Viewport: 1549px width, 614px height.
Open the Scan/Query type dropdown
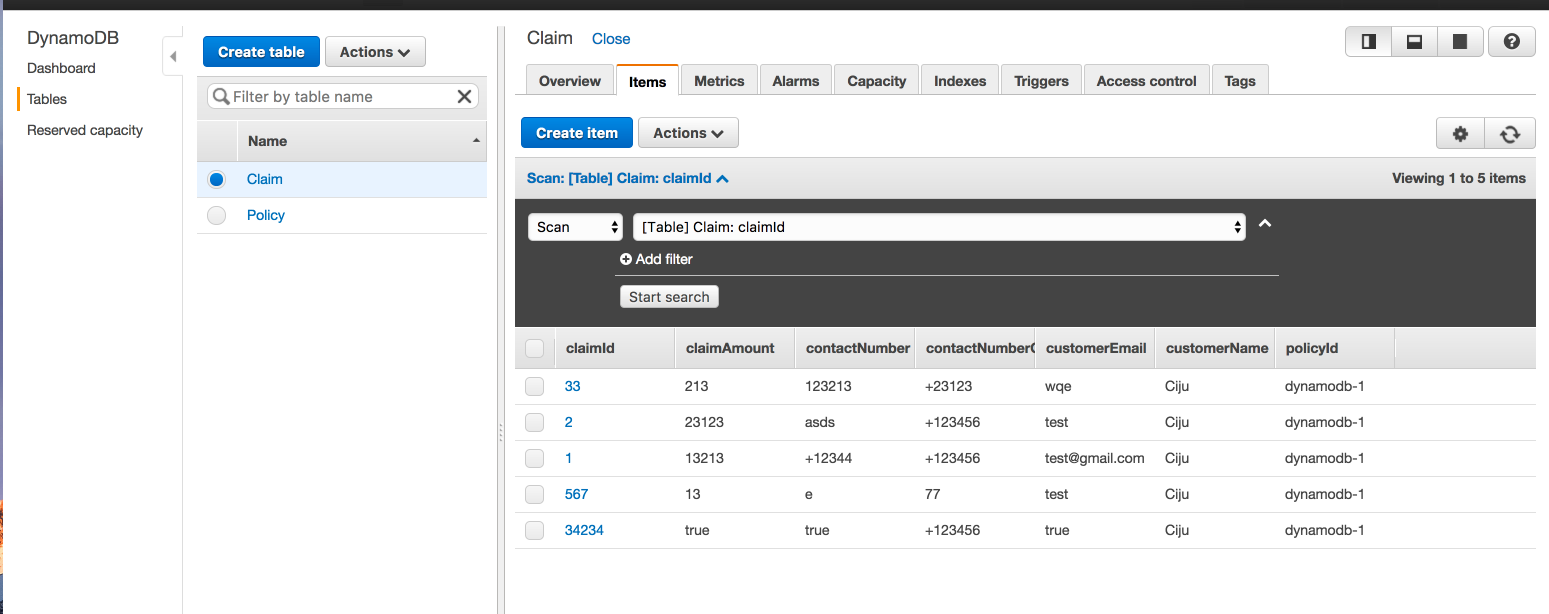575,227
